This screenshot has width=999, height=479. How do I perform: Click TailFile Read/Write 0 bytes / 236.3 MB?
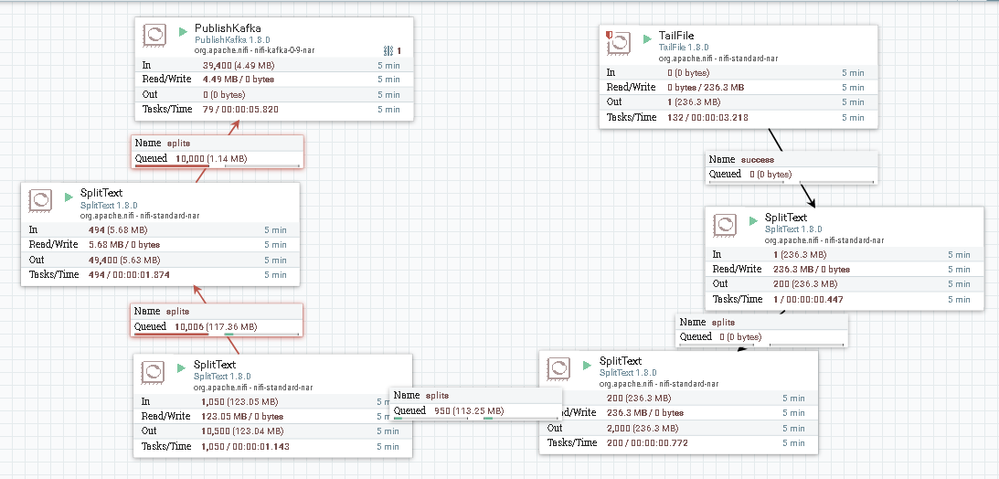(x=705, y=87)
